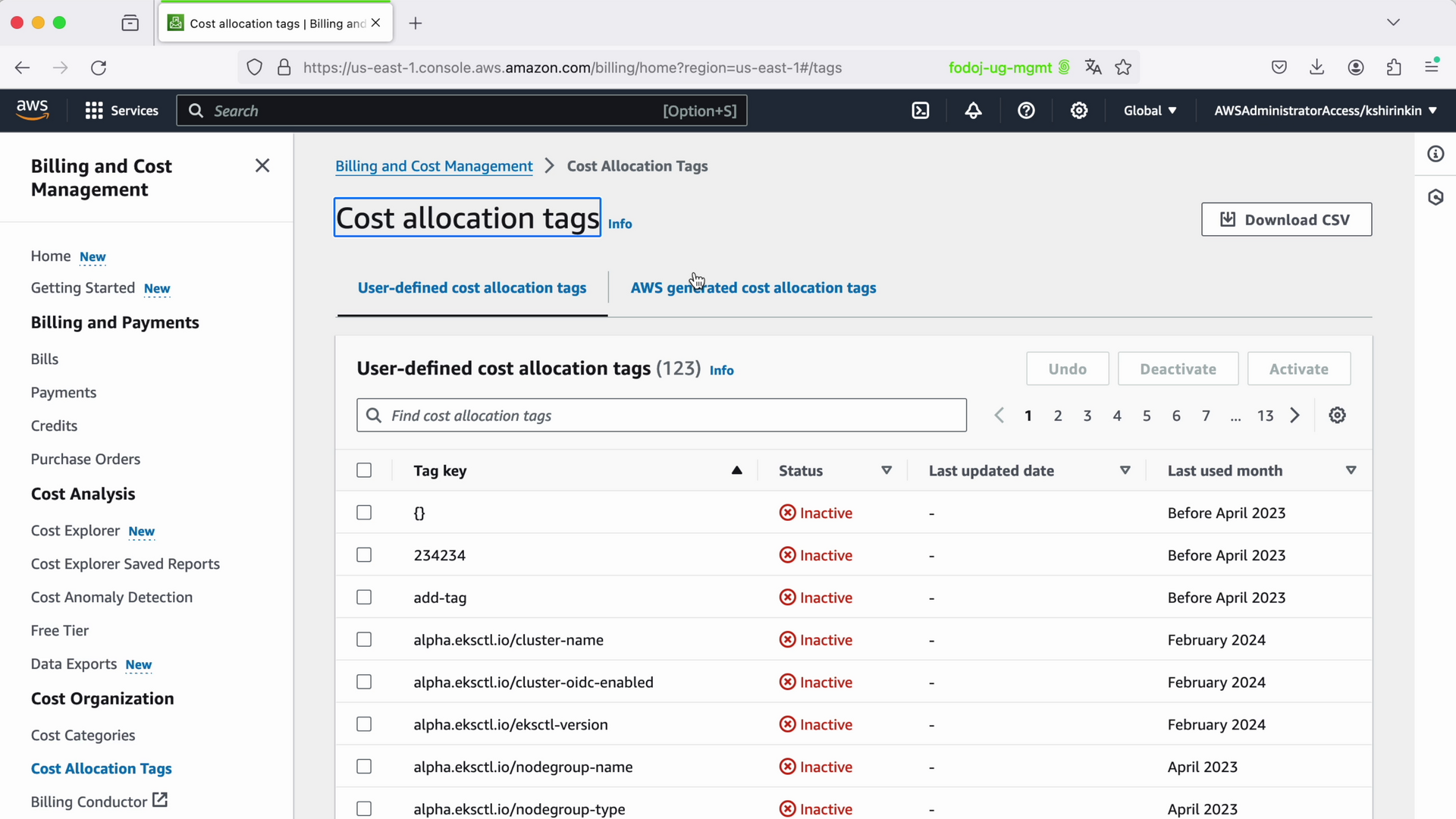The width and height of the screenshot is (1456, 819).
Task: Go to page 2 of tags
Action: [1058, 416]
